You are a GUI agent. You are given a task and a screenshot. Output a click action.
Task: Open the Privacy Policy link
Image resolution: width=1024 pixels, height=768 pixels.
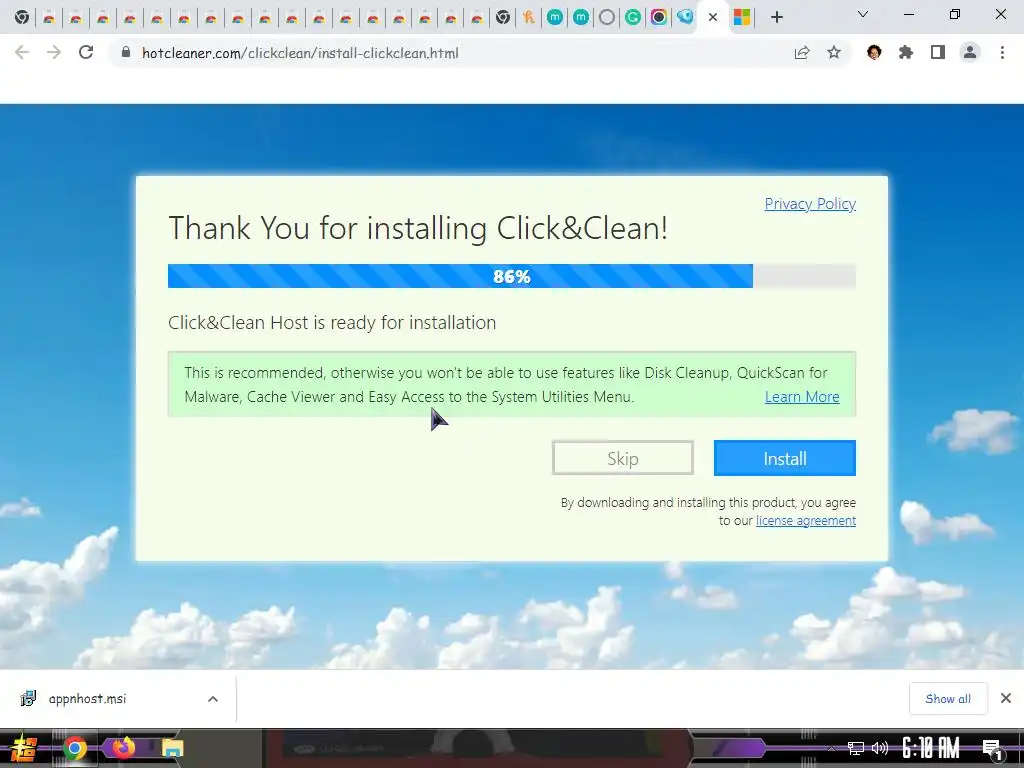[x=810, y=204]
